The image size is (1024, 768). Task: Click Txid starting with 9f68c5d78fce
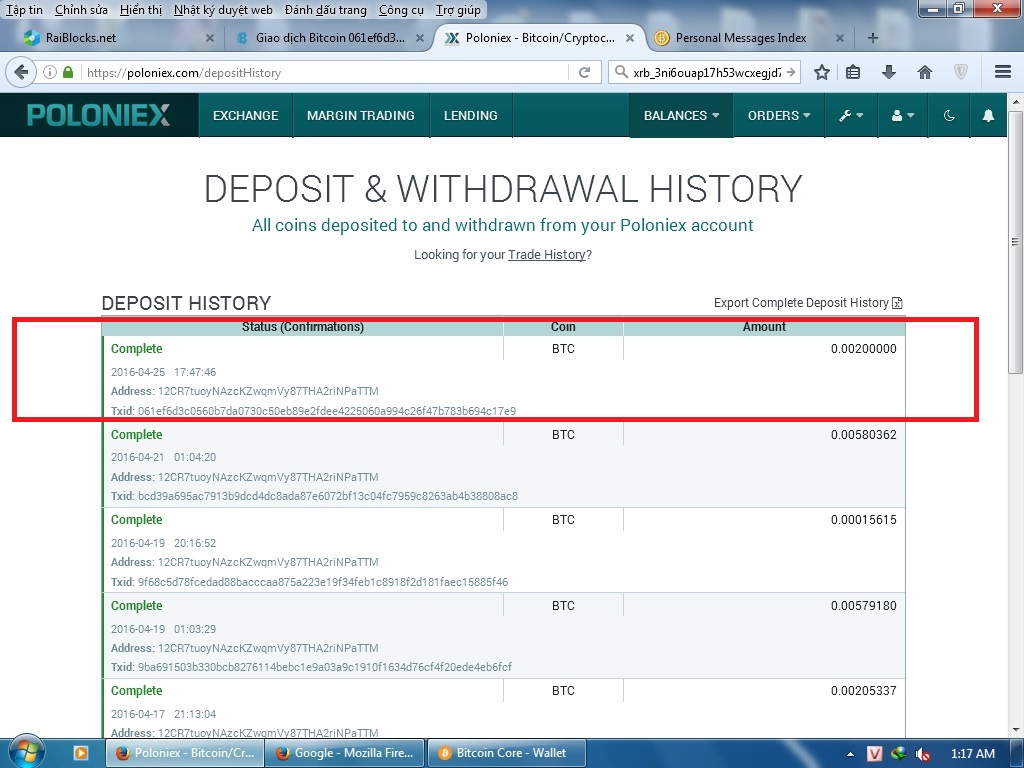323,582
